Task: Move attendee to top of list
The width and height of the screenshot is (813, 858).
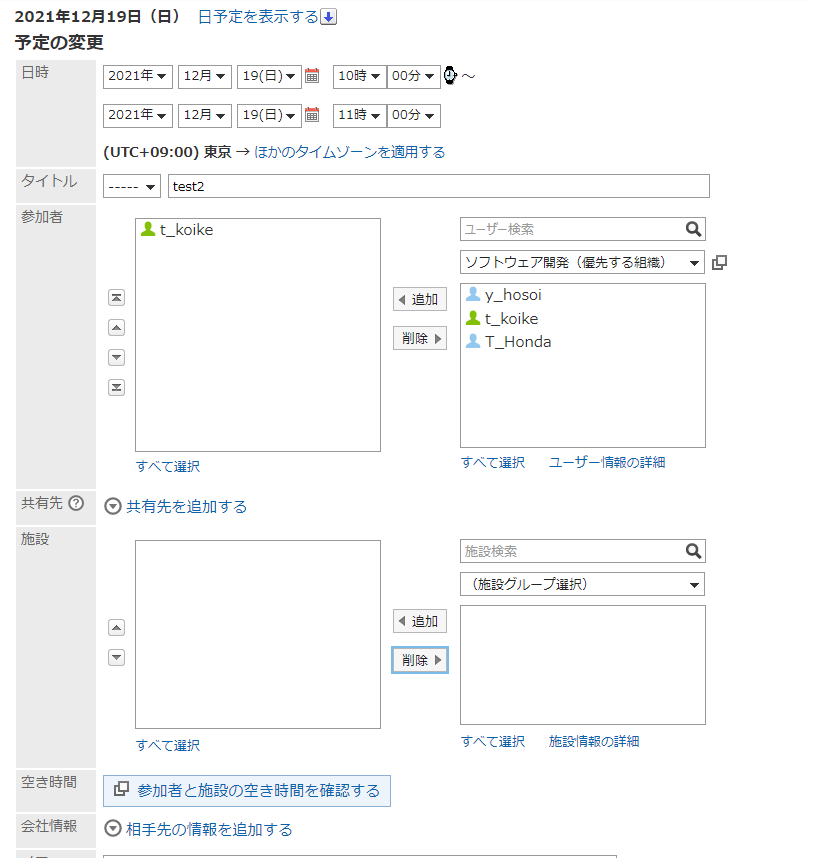Action: pyautogui.click(x=116, y=298)
